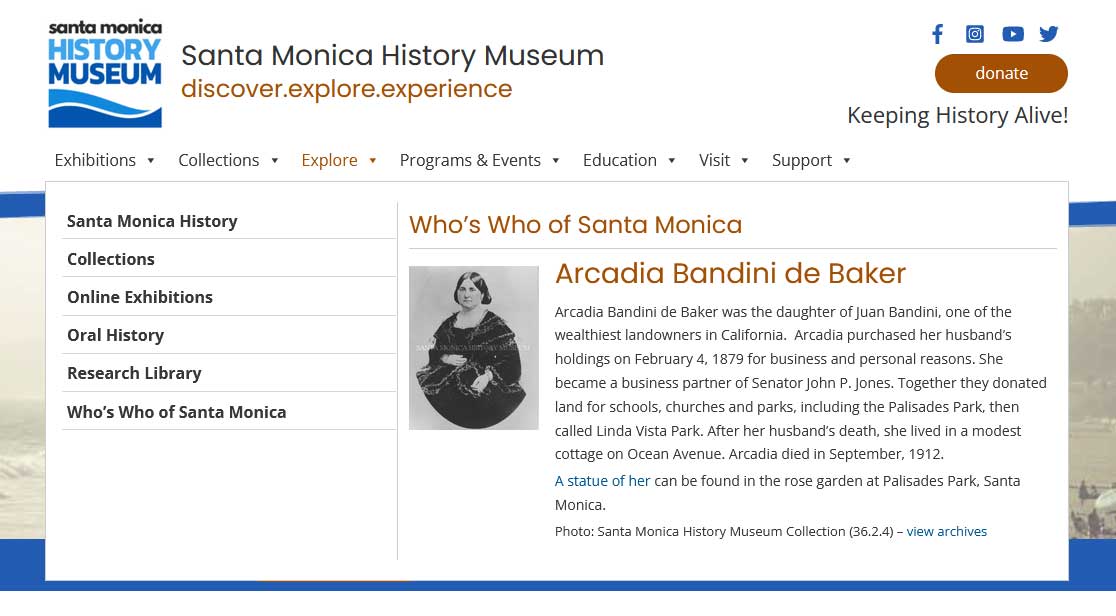The image size is (1116, 616).
Task: Click Arcadia Bandini de Baker portrait photo
Action: pyautogui.click(x=474, y=347)
